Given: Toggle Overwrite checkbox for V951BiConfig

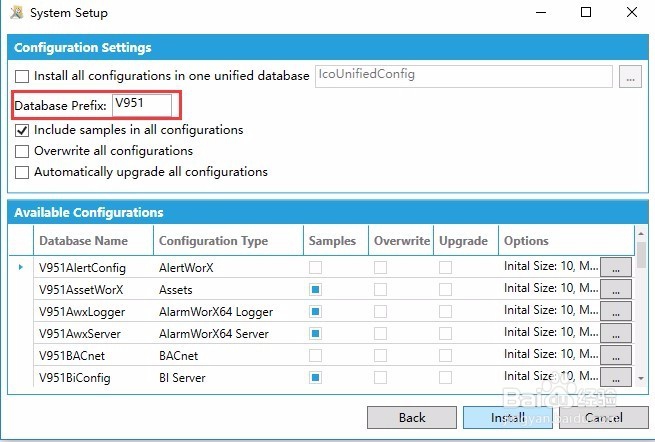Looking at the screenshot, I should point(380,378).
